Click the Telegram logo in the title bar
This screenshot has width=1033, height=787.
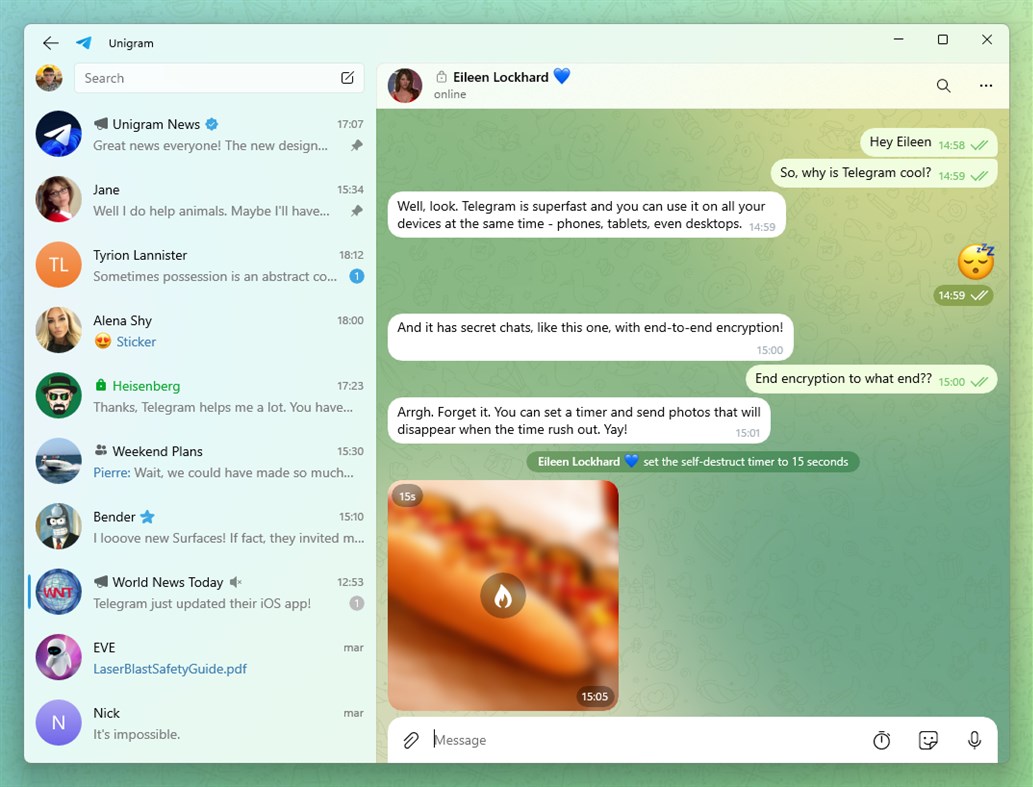[83, 43]
